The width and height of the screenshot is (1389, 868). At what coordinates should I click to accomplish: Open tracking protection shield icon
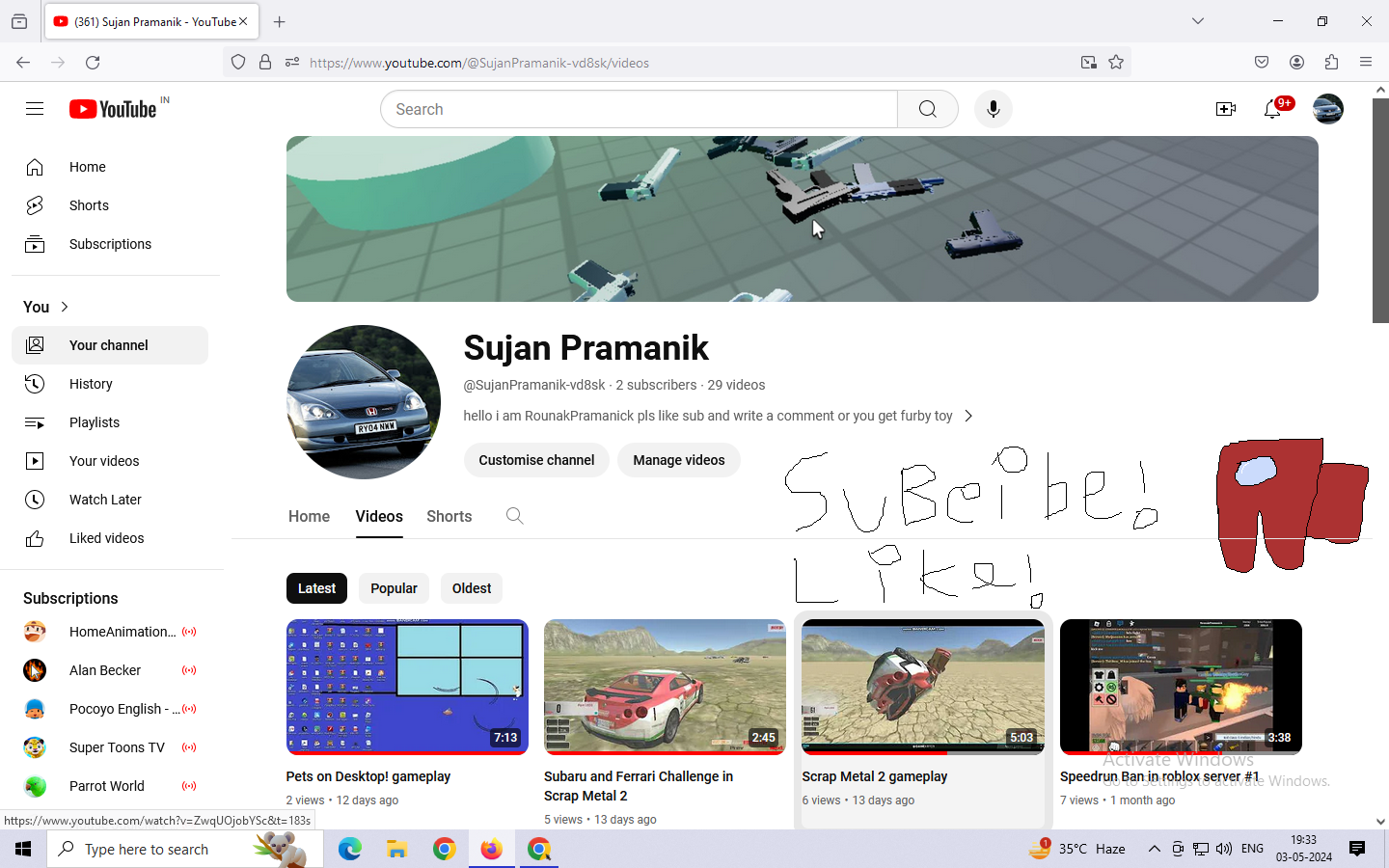coord(238,63)
